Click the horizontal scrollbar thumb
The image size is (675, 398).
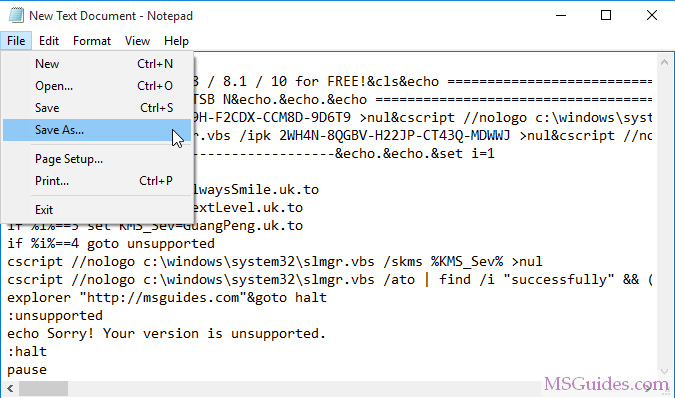pyautogui.click(x=43, y=389)
